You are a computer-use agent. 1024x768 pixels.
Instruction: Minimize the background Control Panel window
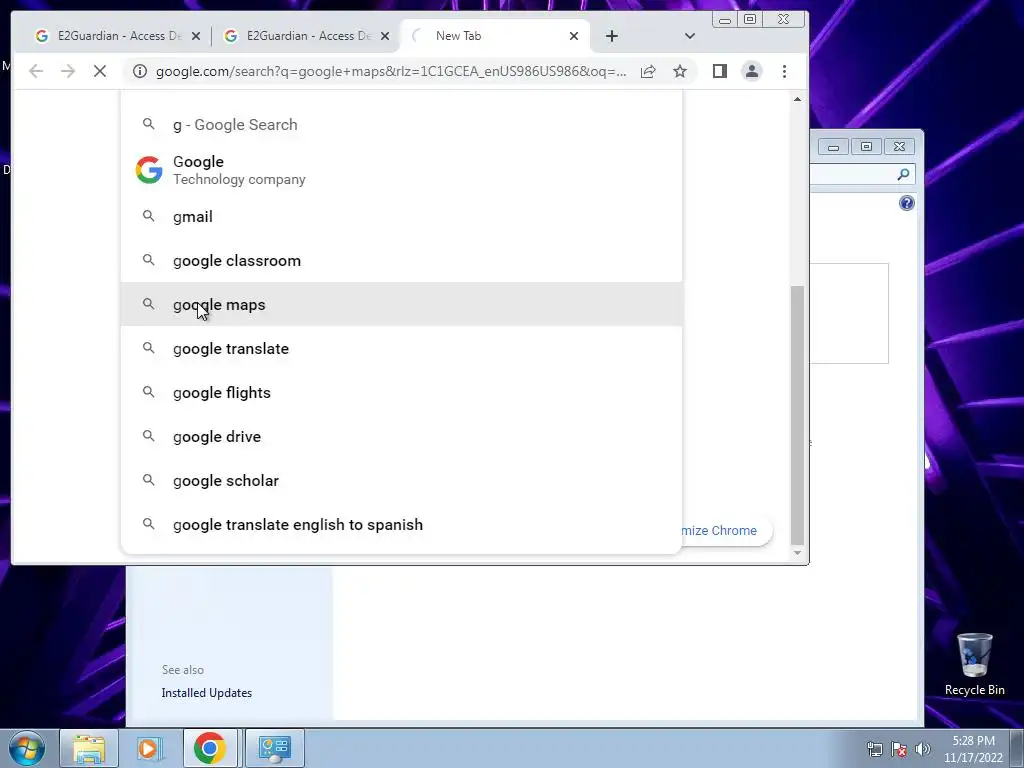tap(833, 146)
